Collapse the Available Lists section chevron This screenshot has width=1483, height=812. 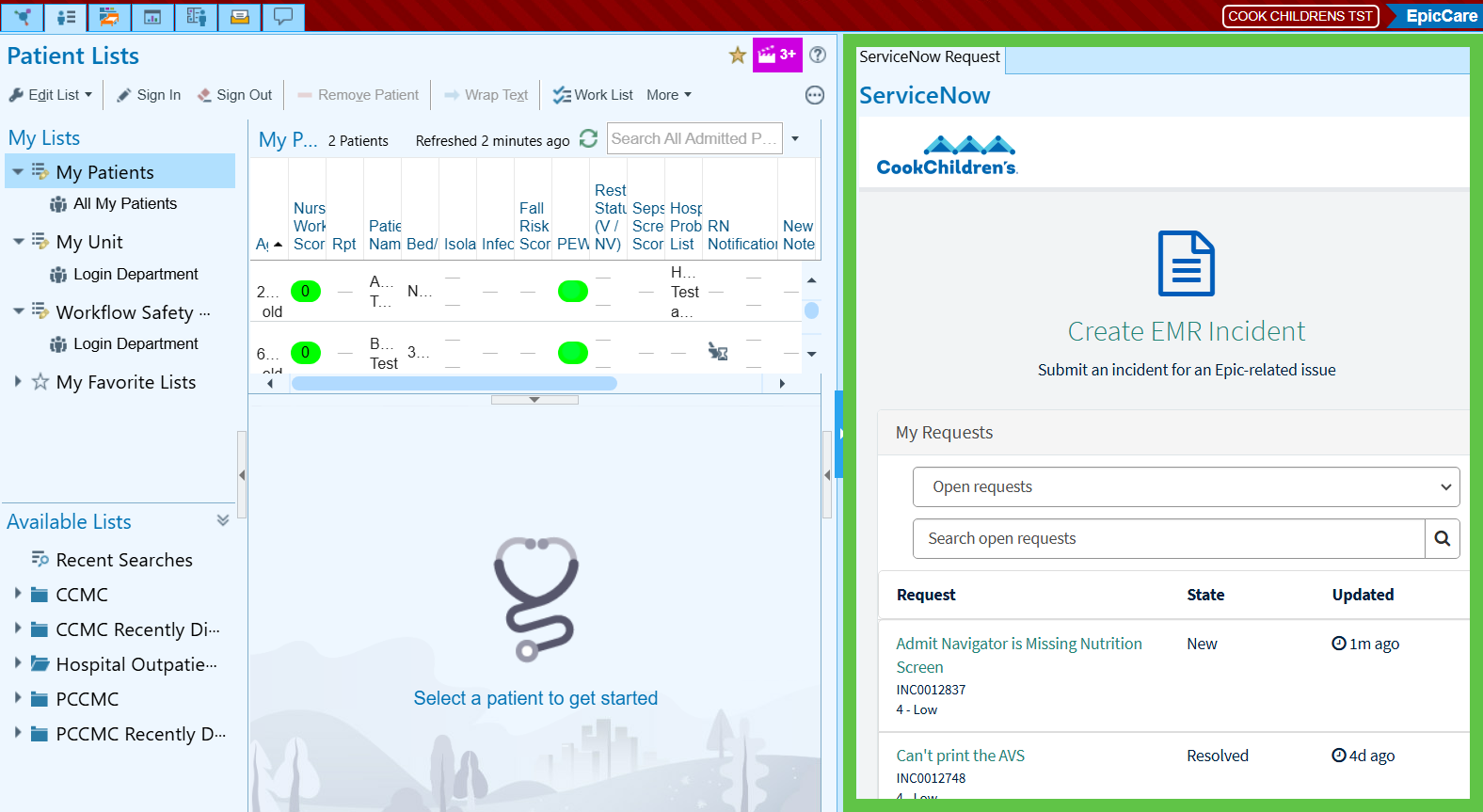[223, 520]
